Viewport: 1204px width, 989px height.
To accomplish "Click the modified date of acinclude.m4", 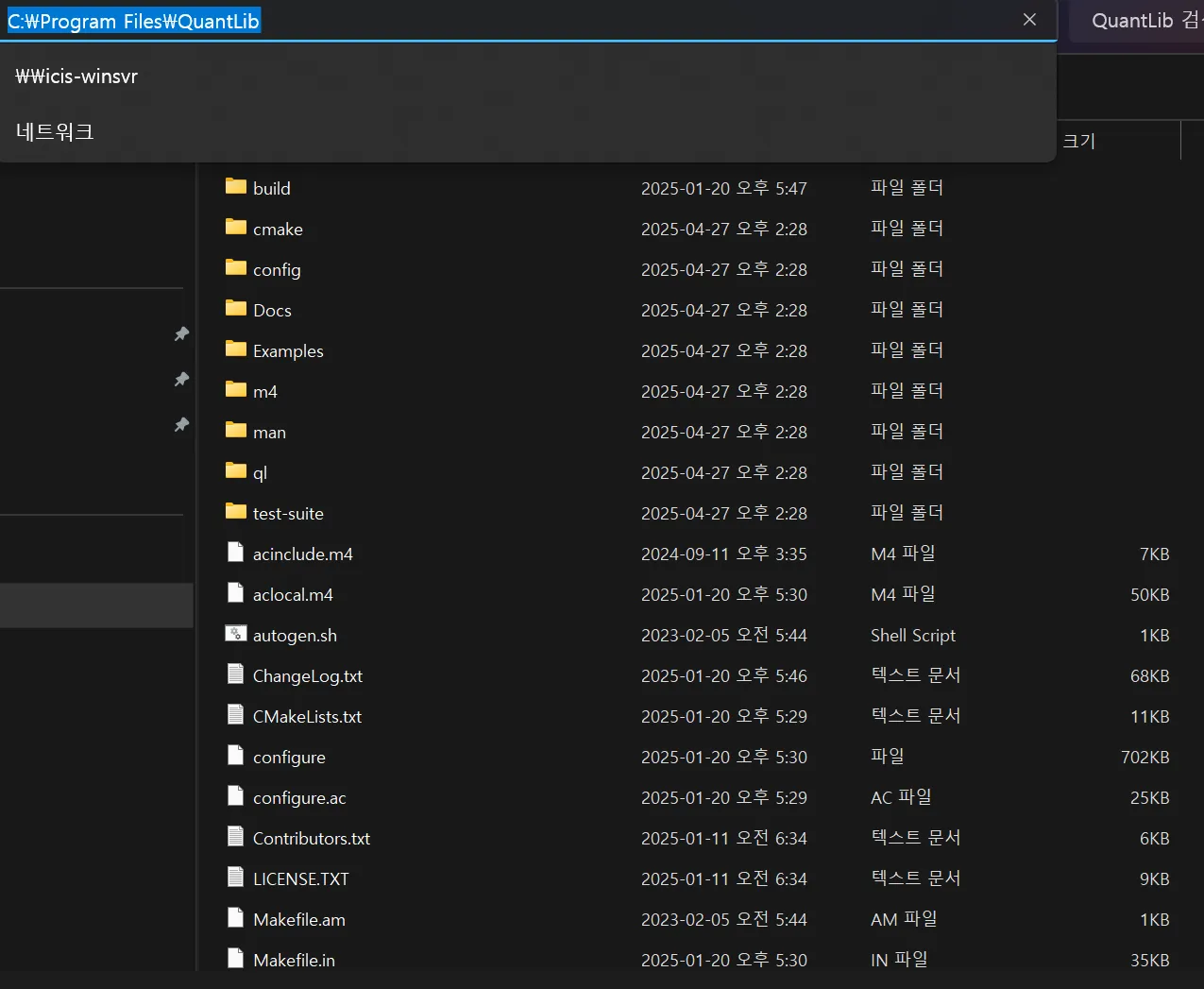I will pyautogui.click(x=724, y=554).
